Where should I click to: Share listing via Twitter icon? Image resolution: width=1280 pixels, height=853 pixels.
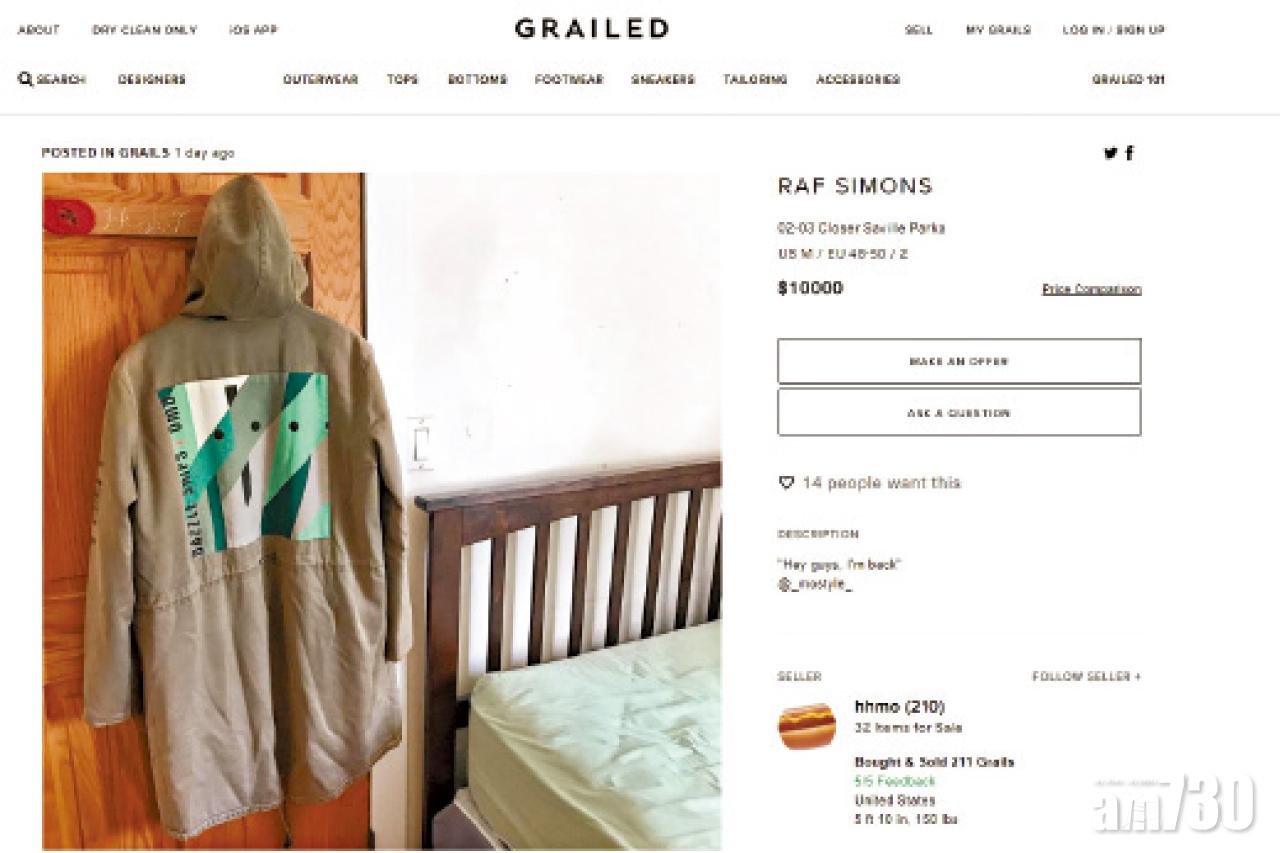coord(1110,153)
